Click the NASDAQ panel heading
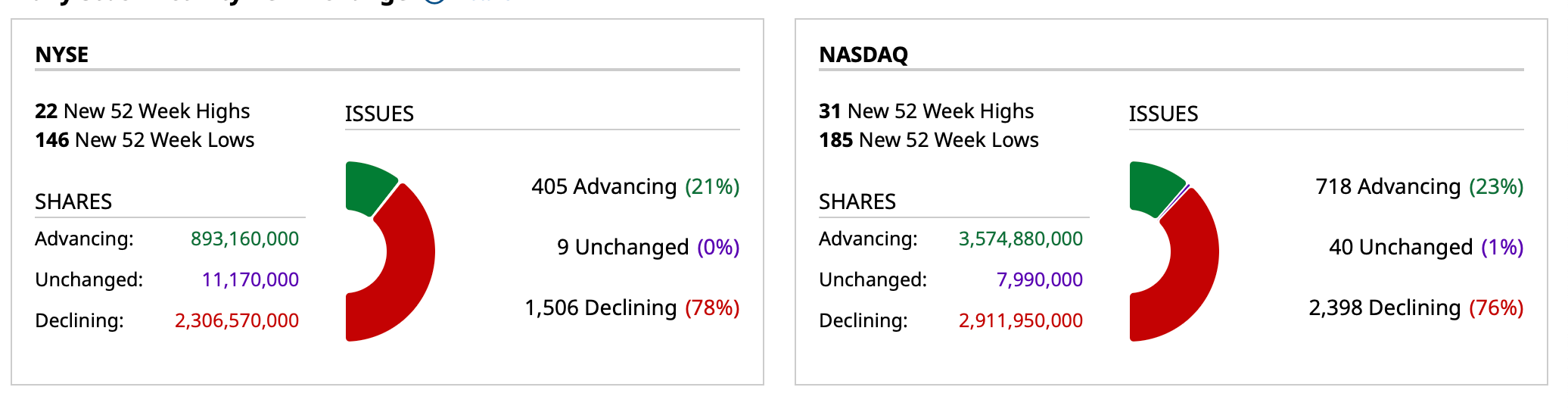The height and width of the screenshot is (409, 1568). 863,55
